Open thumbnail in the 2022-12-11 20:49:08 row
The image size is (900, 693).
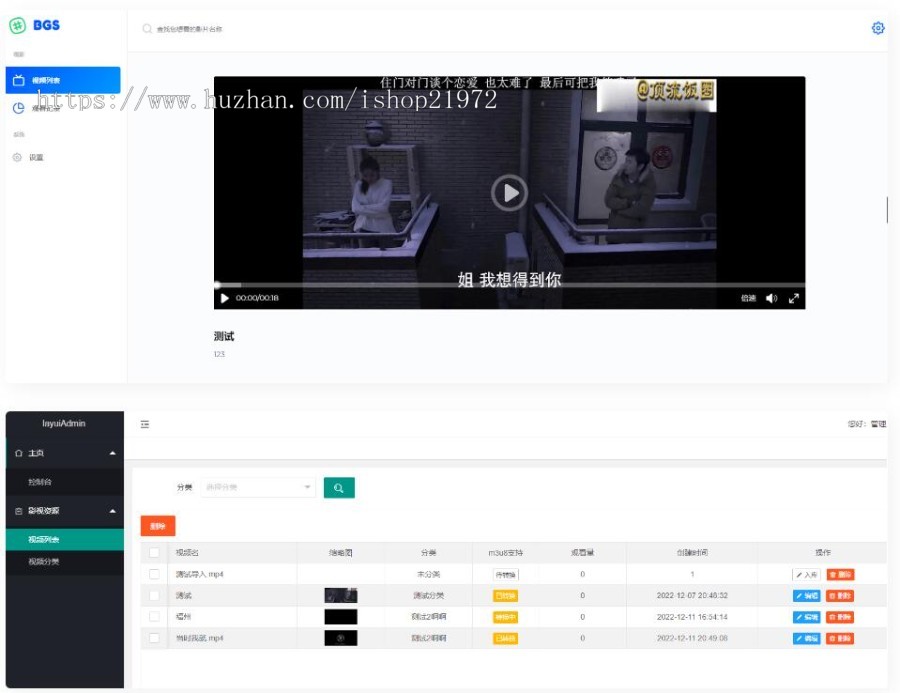(340, 638)
